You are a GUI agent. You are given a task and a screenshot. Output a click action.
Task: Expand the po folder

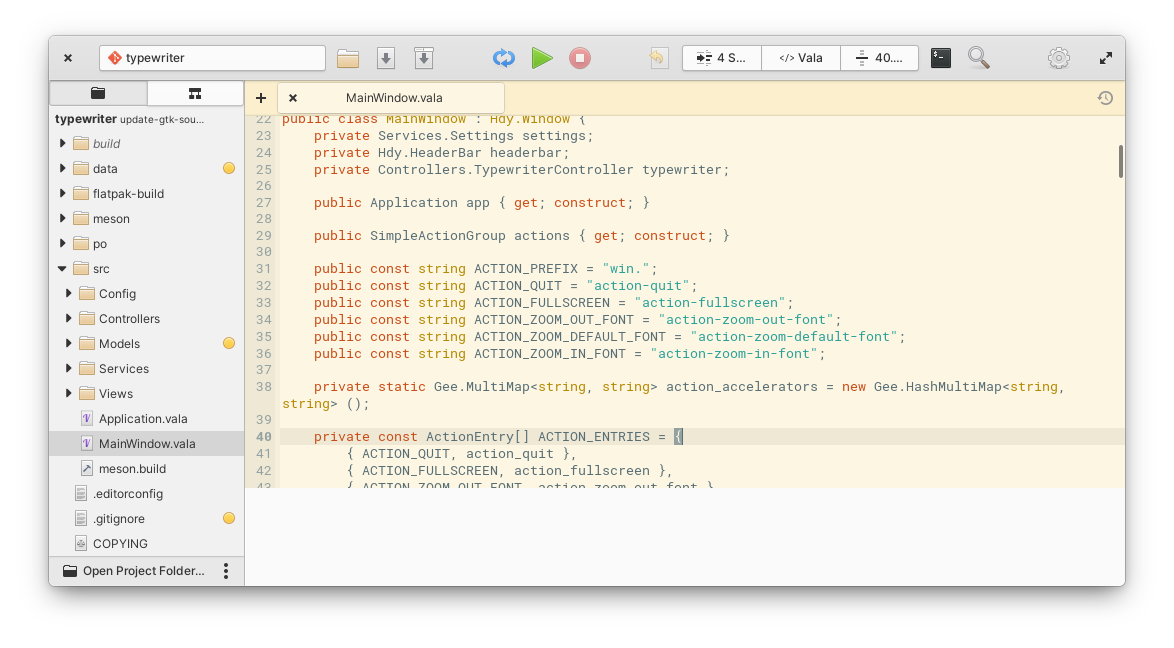[x=62, y=243]
